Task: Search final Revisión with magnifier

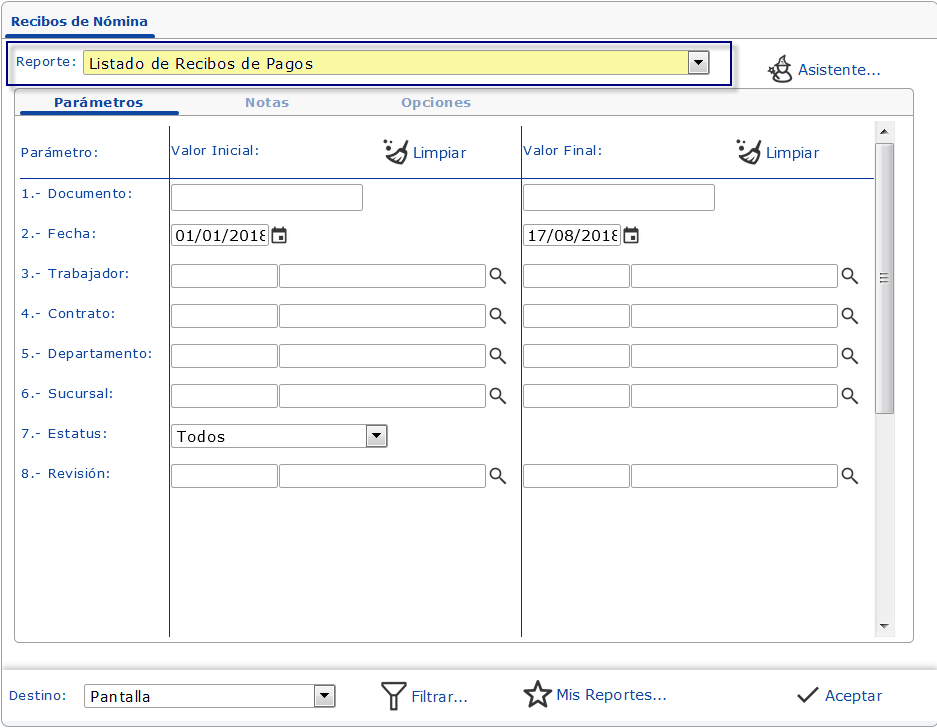Action: pyautogui.click(x=850, y=476)
